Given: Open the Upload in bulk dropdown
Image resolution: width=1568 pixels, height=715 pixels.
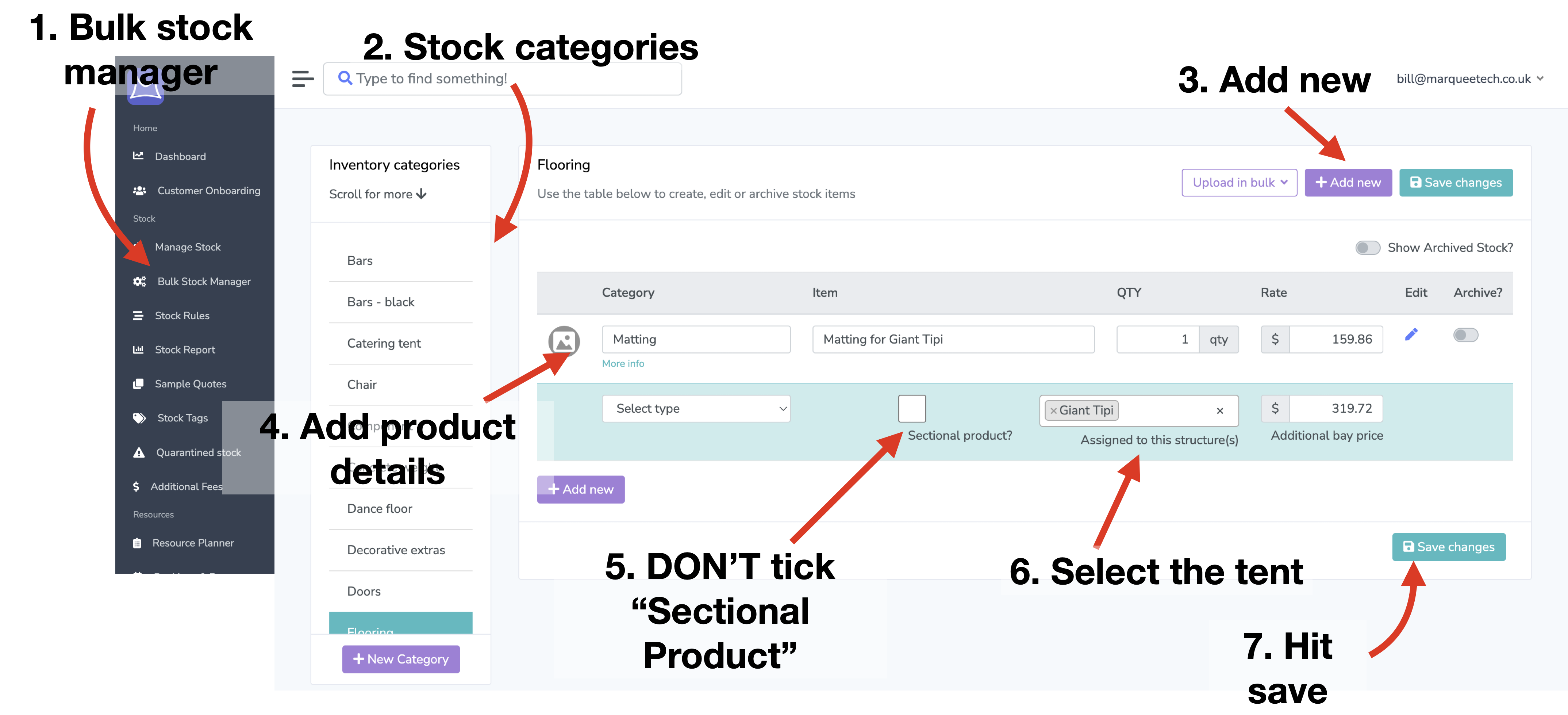Looking at the screenshot, I should click(1239, 183).
